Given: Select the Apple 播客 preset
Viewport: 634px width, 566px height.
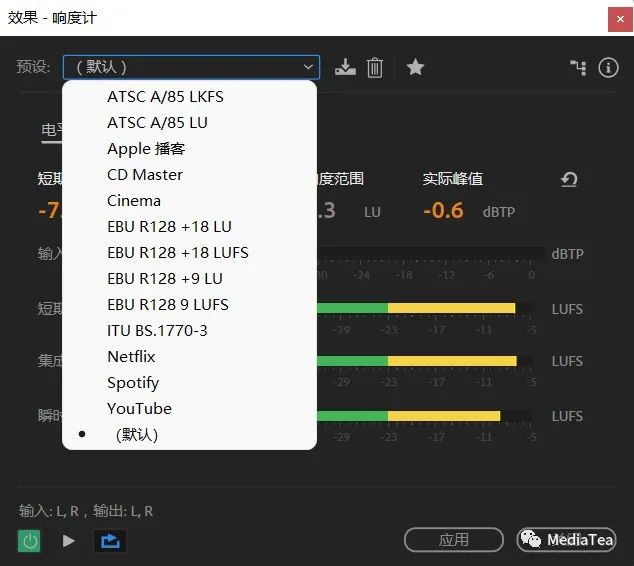Looking at the screenshot, I should click(189, 148).
